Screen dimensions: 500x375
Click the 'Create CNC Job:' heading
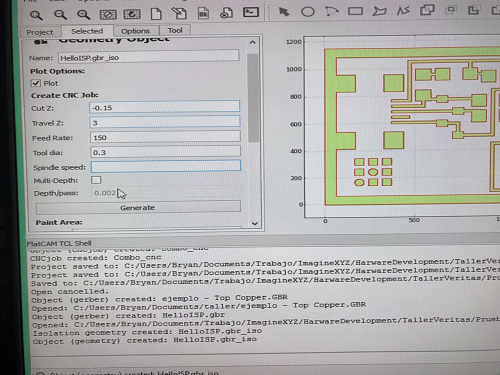[65, 95]
